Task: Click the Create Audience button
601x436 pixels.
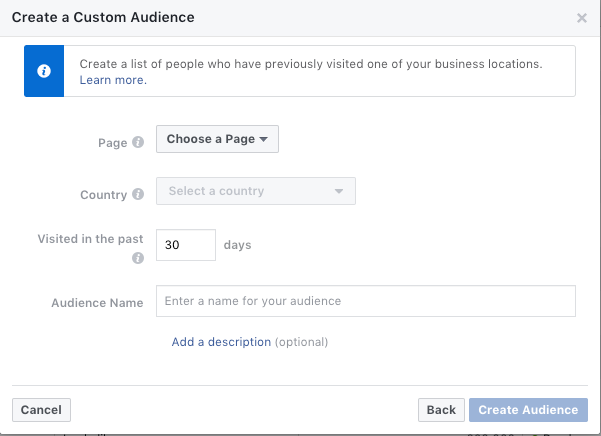Action: point(528,410)
